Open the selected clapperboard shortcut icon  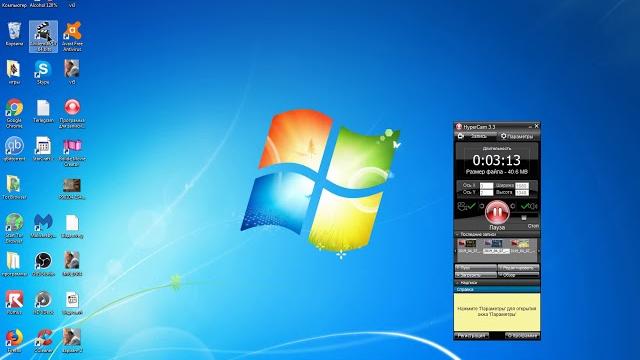pos(43,36)
